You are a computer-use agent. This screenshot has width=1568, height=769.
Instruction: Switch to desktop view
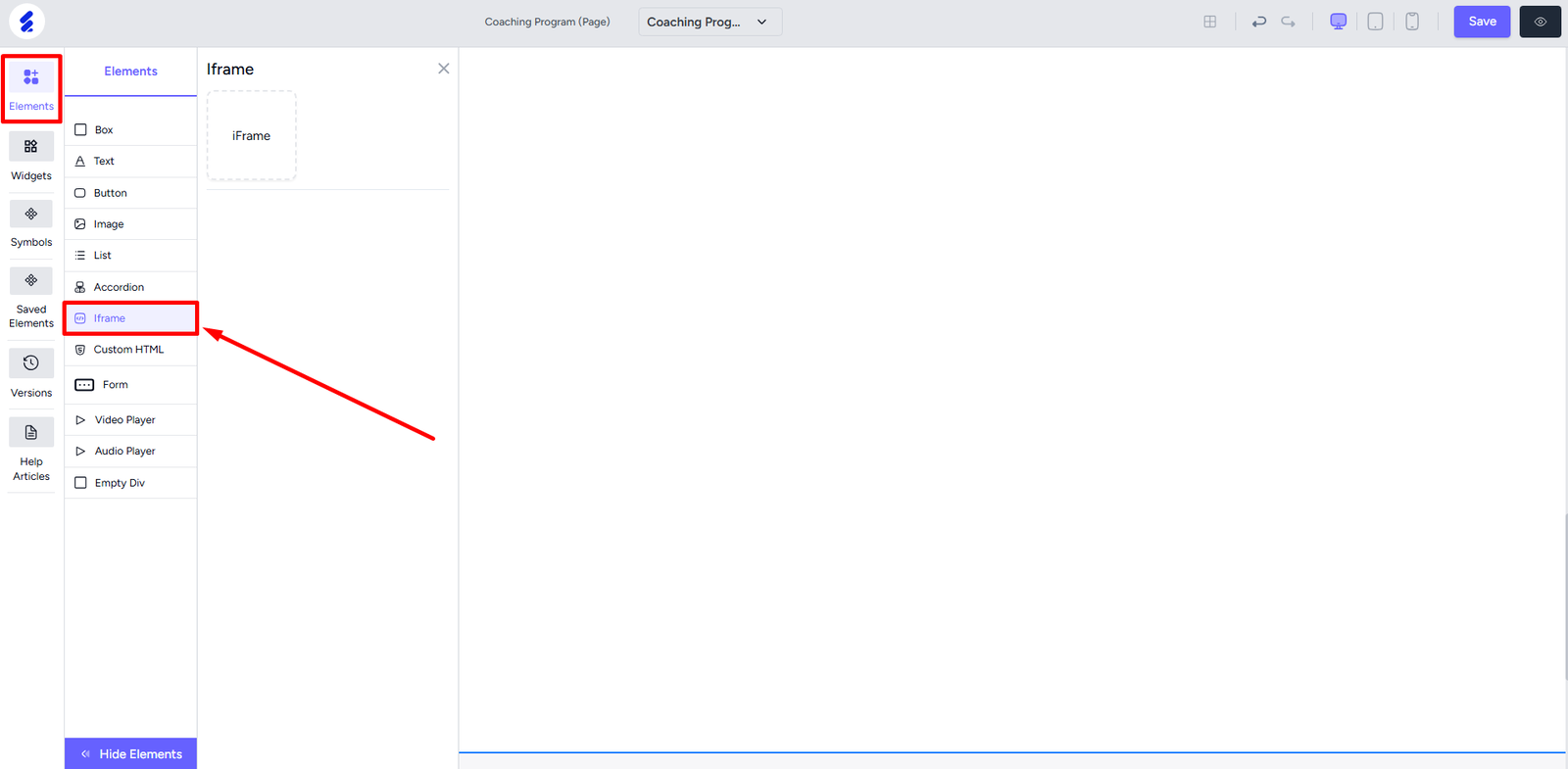click(x=1338, y=22)
